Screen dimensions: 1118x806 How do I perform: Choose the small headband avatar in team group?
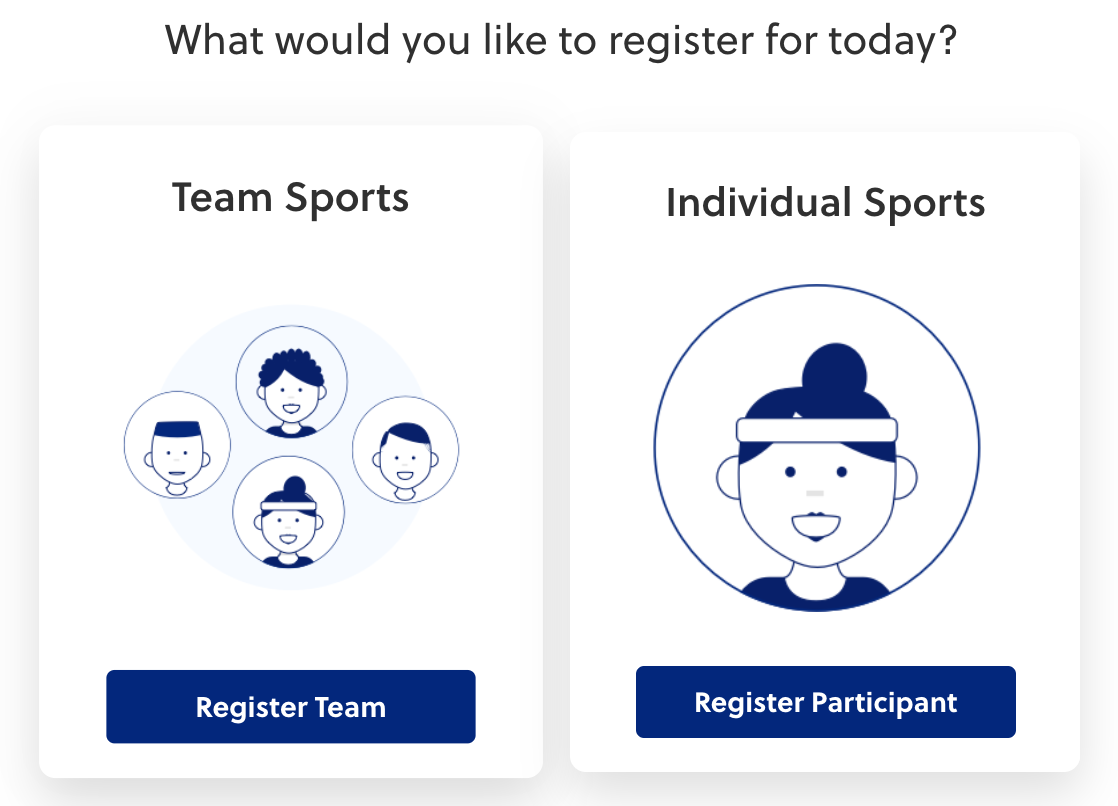pyautogui.click(x=288, y=513)
